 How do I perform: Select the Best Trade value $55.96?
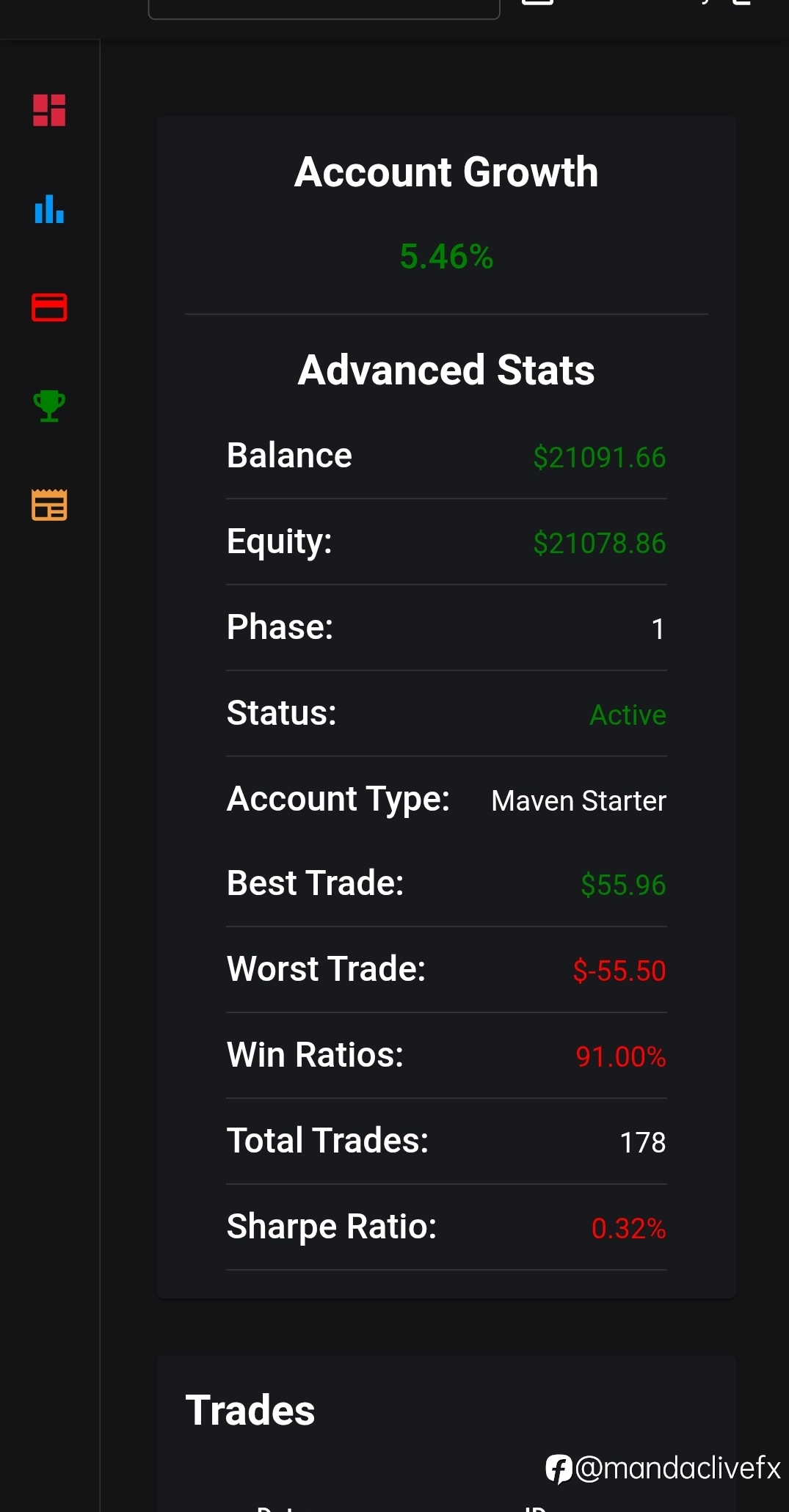pyautogui.click(x=623, y=885)
